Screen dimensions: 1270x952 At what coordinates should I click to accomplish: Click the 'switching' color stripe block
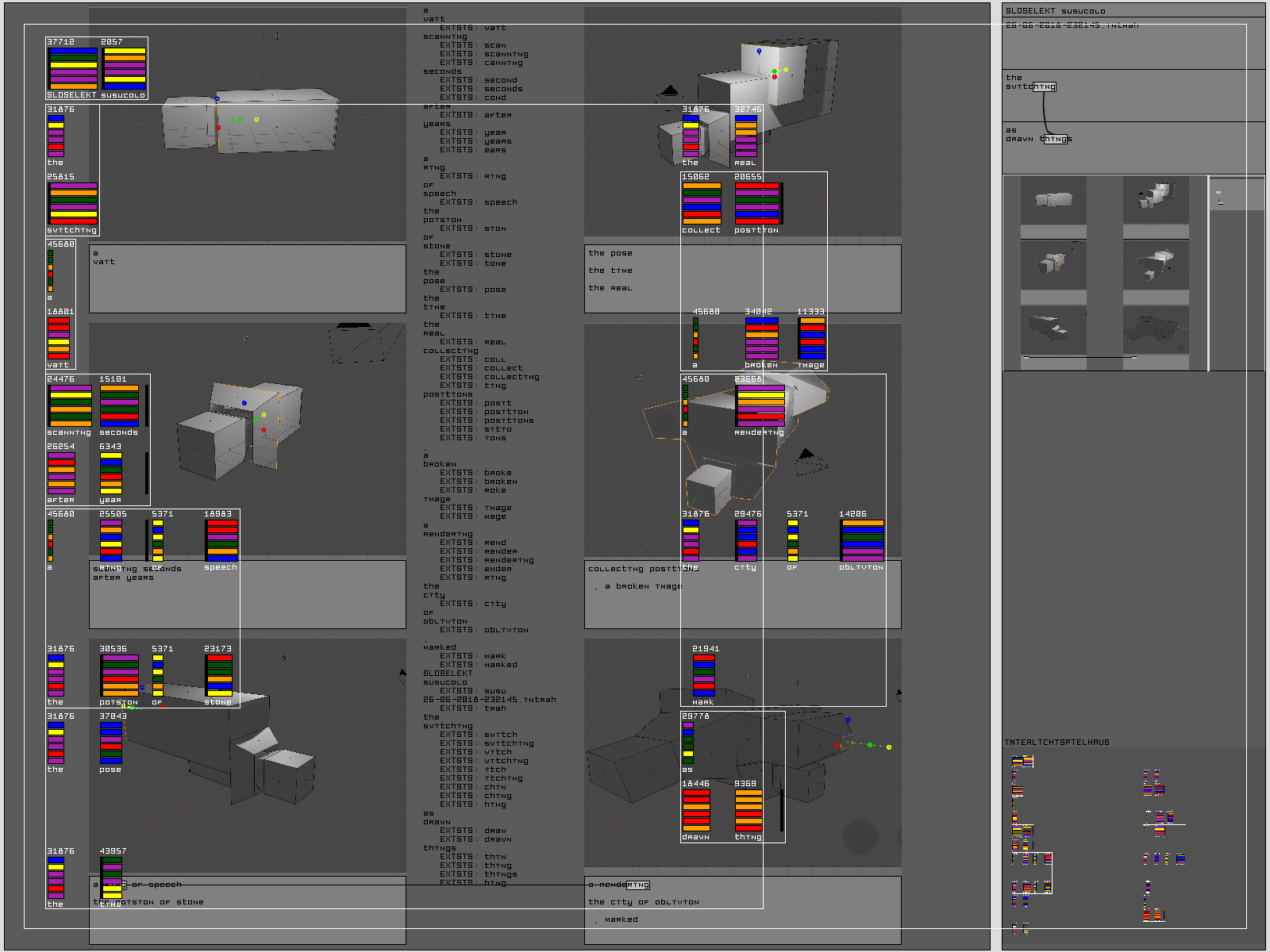(73, 203)
